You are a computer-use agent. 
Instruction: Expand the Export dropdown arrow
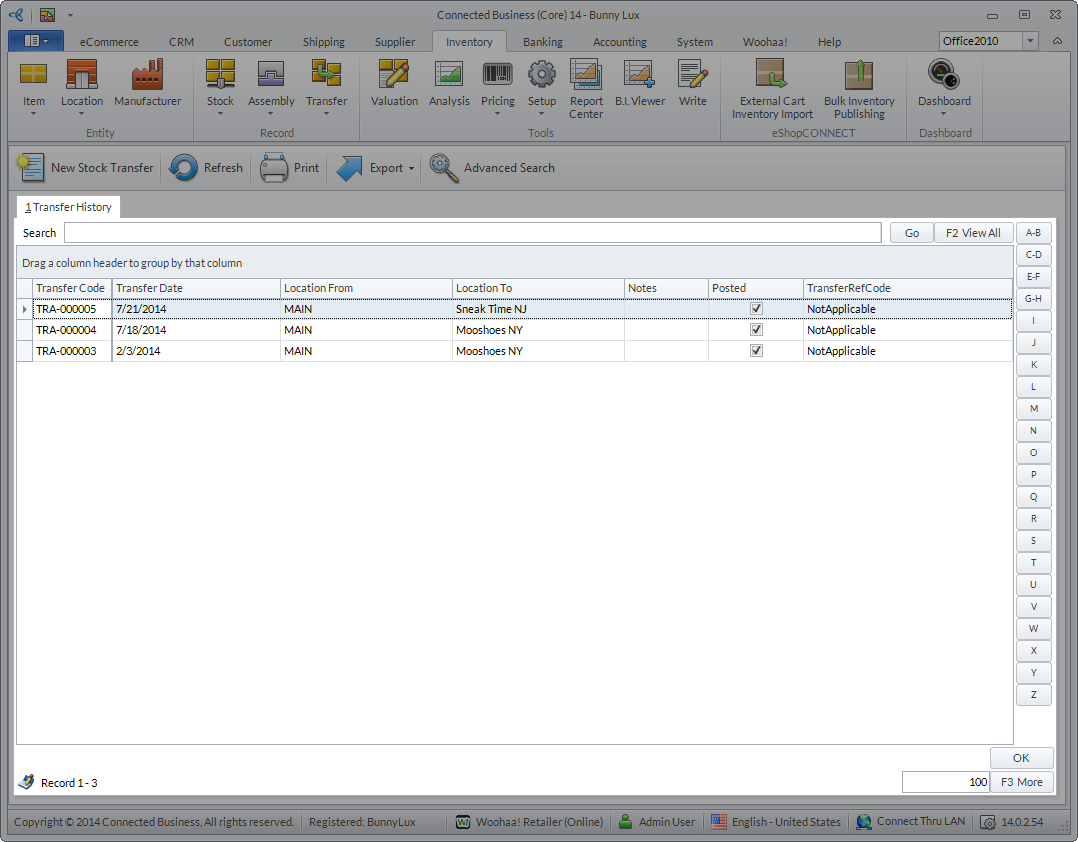[411, 169]
